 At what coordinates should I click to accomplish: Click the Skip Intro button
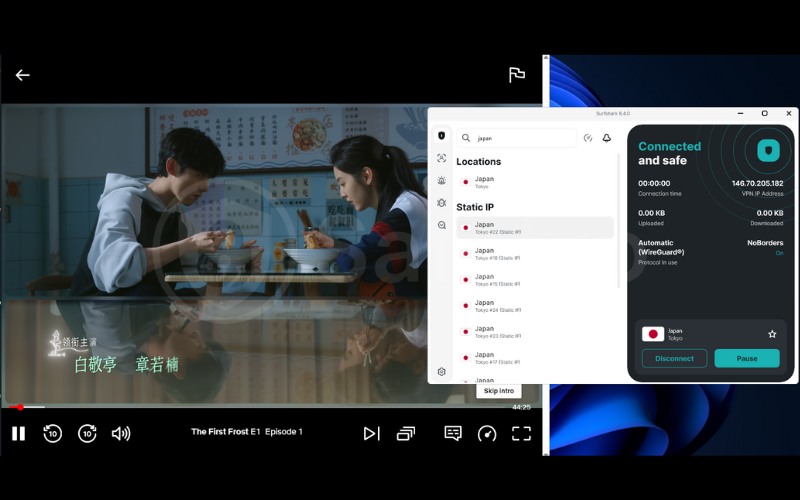(499, 391)
